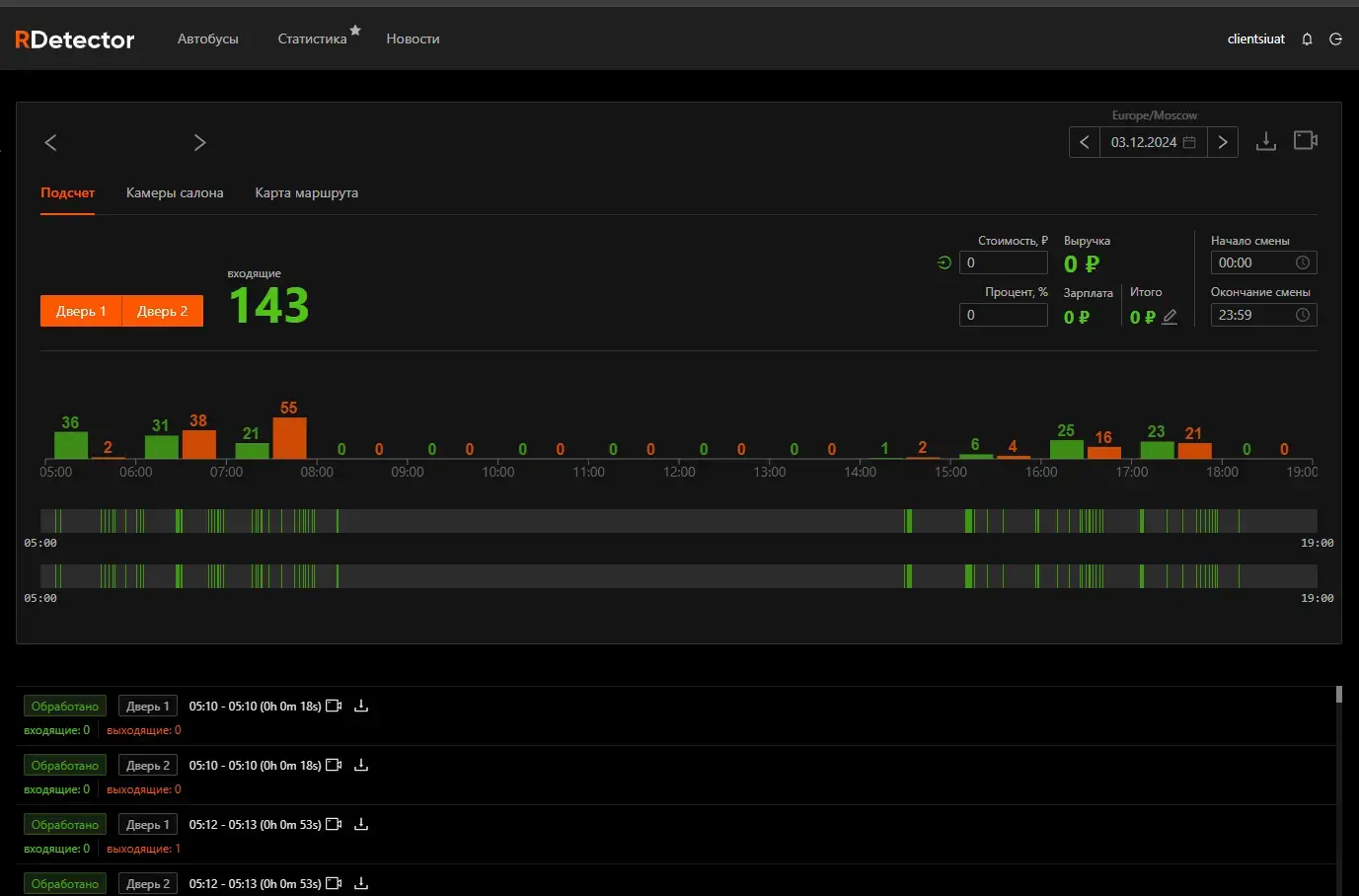Click the refresh icon beside Стоимость field

[x=944, y=262]
